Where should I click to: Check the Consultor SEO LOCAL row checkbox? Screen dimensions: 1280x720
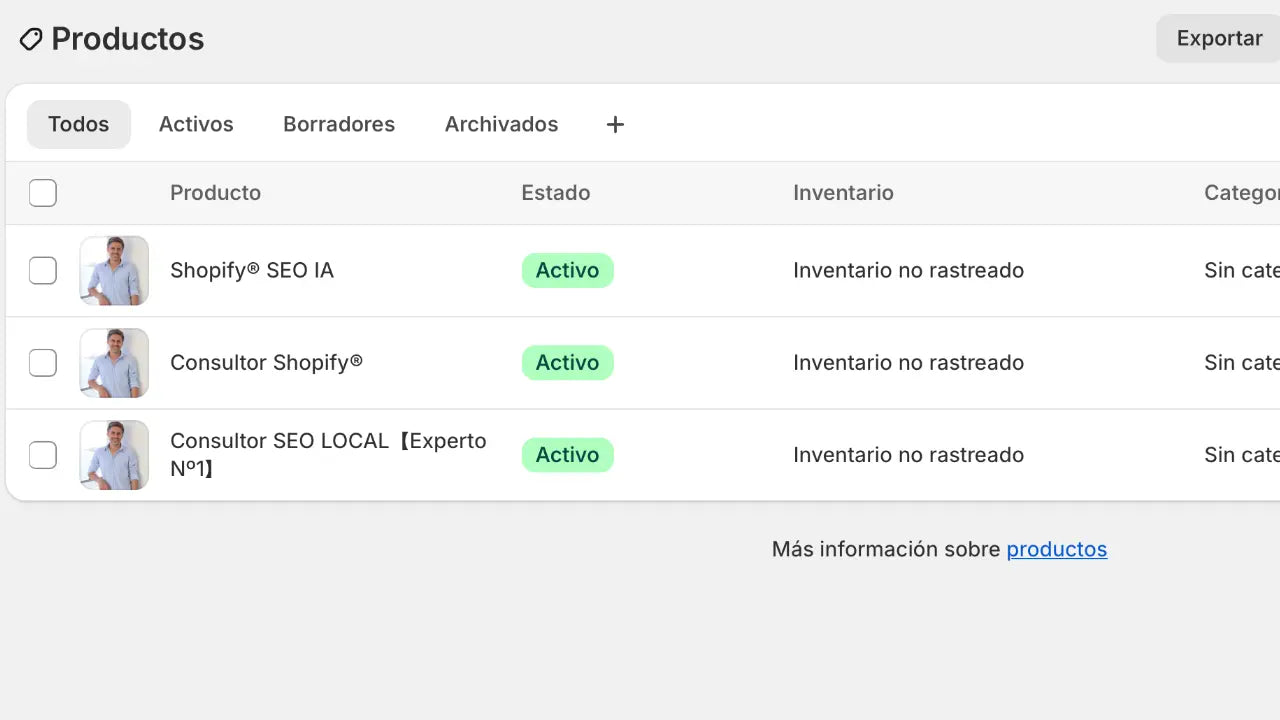pos(42,454)
